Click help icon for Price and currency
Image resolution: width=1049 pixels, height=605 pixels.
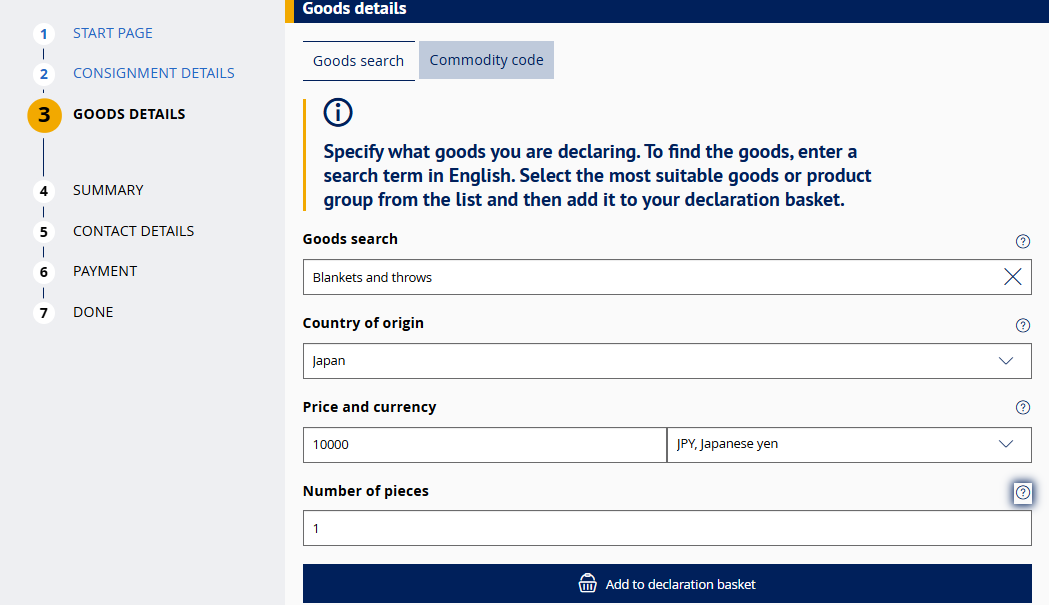tap(1022, 408)
